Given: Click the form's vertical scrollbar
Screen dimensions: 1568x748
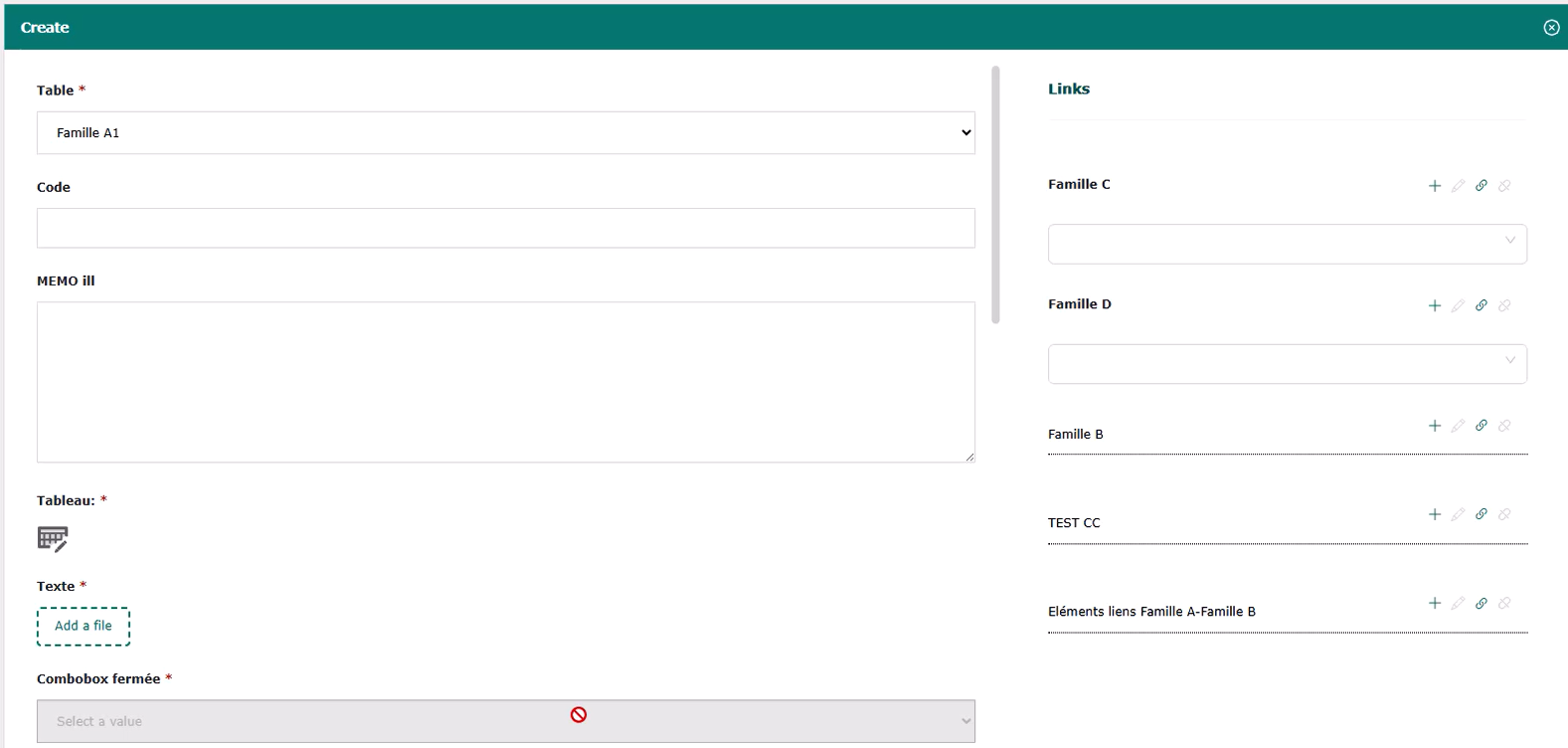Looking at the screenshot, I should pyautogui.click(x=995, y=195).
